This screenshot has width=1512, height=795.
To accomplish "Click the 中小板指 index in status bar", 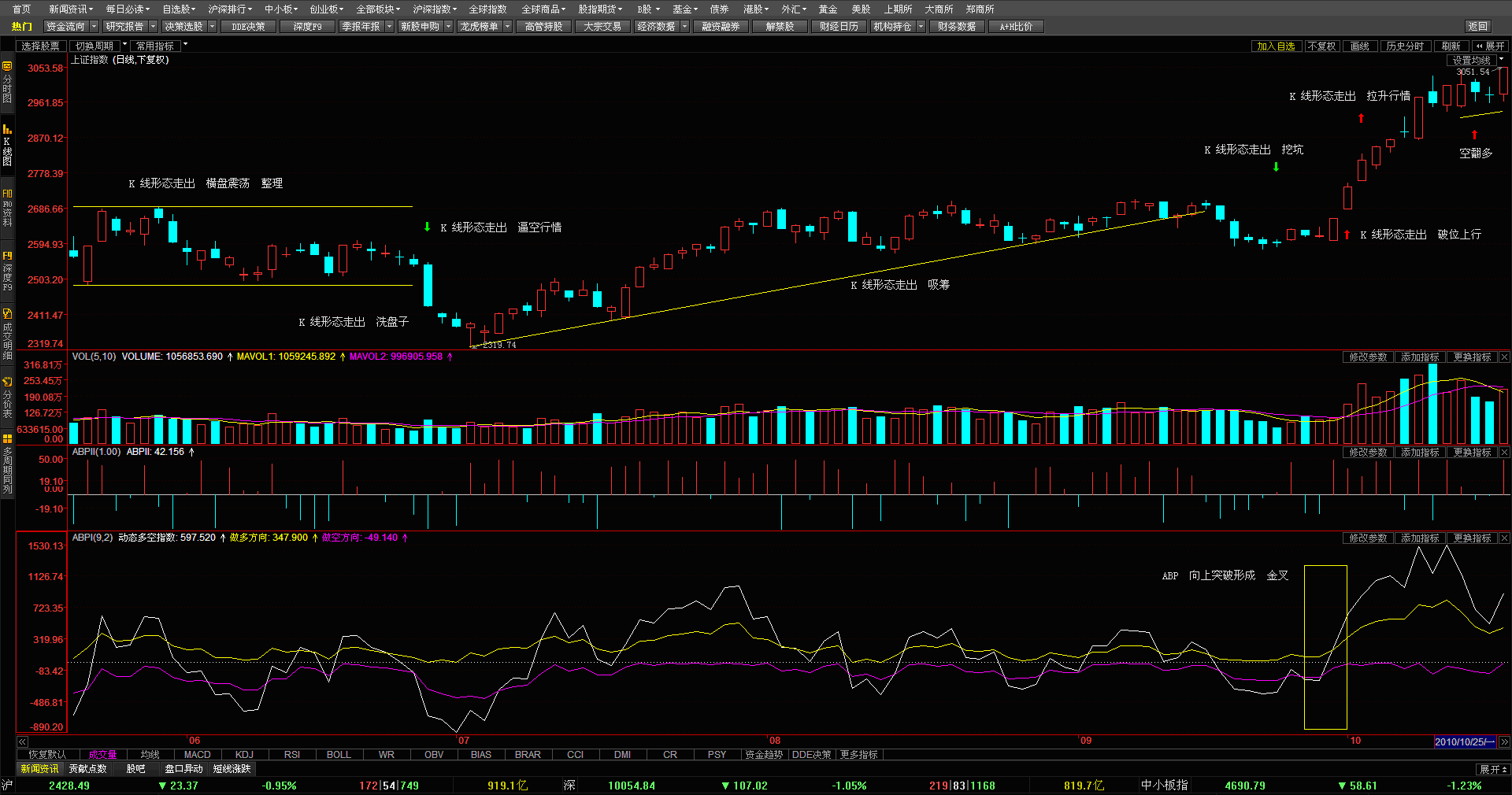I will 1164,786.
